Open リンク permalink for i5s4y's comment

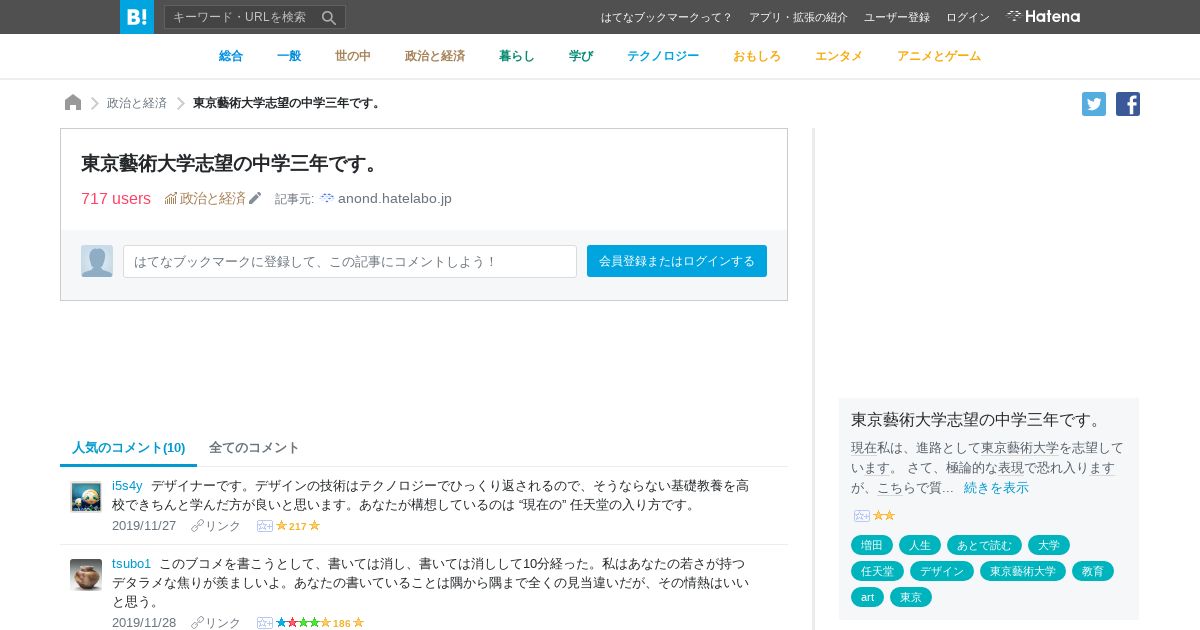(x=216, y=526)
